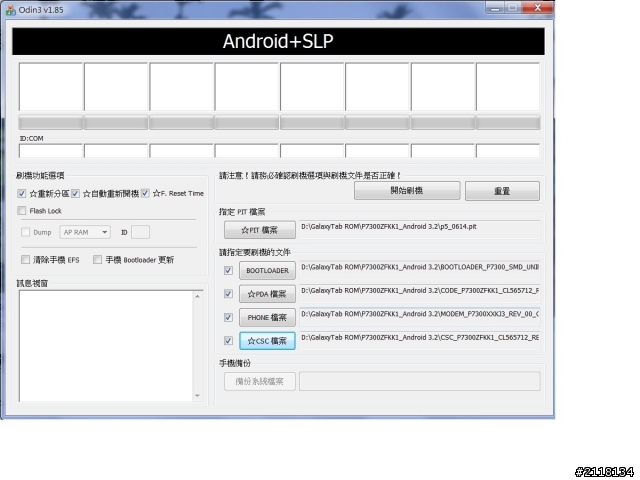Viewport: 640px width, 480px height.
Task: Enable 清除手機 EFS checkbox
Action: (x=25, y=260)
